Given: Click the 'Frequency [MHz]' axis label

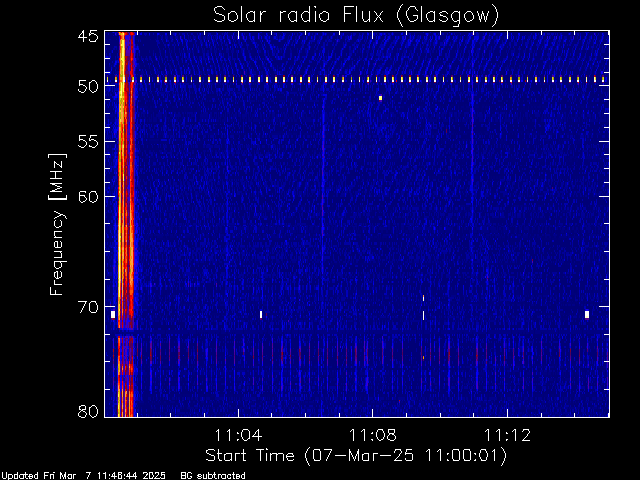Looking at the screenshot, I should (x=57, y=224).
